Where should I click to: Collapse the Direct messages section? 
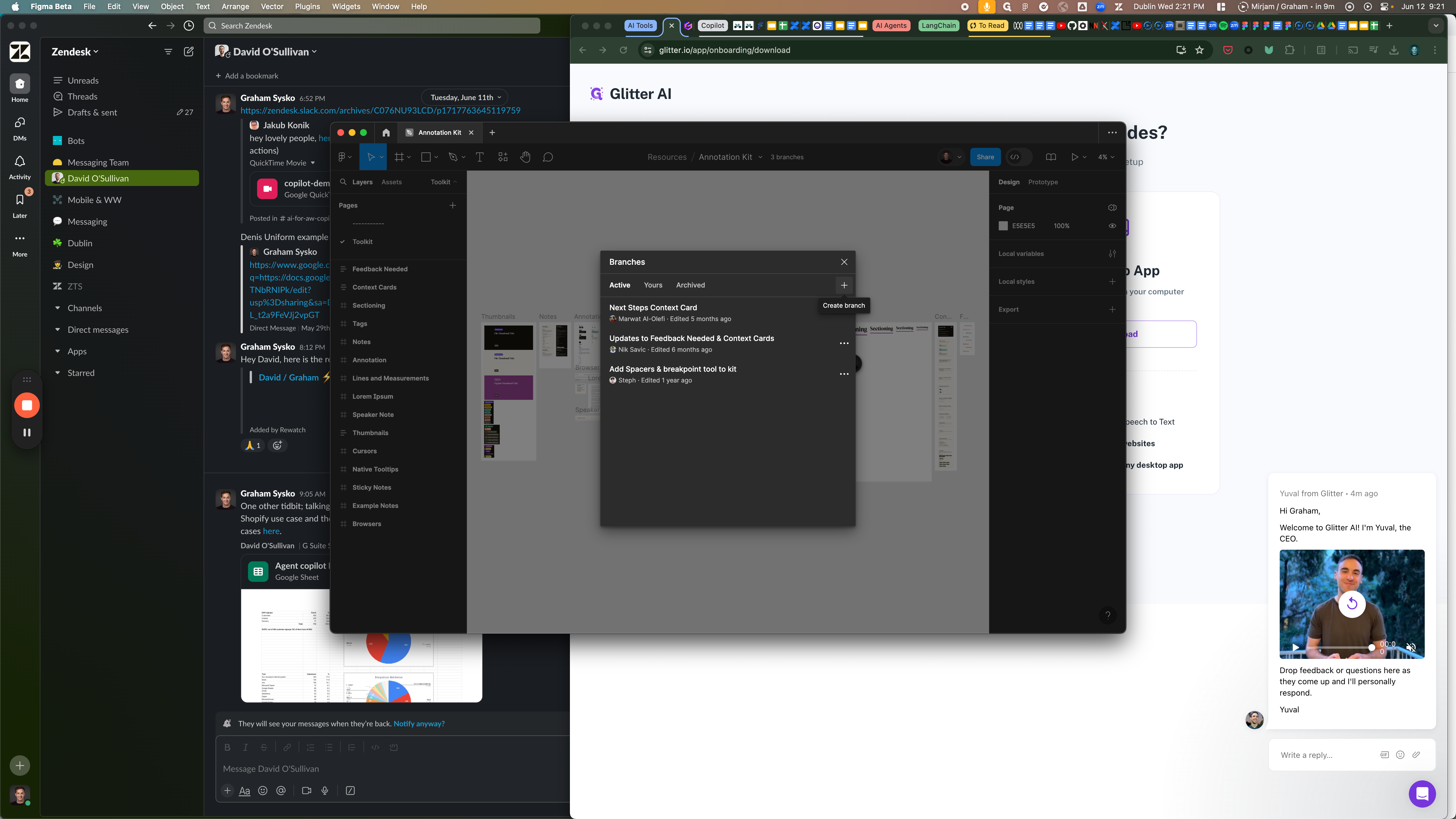pyautogui.click(x=57, y=330)
